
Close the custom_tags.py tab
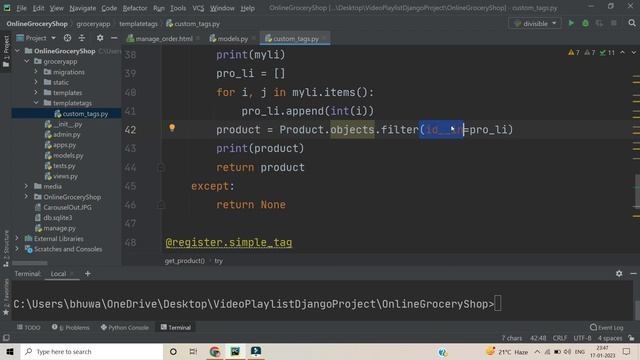click(x=324, y=39)
